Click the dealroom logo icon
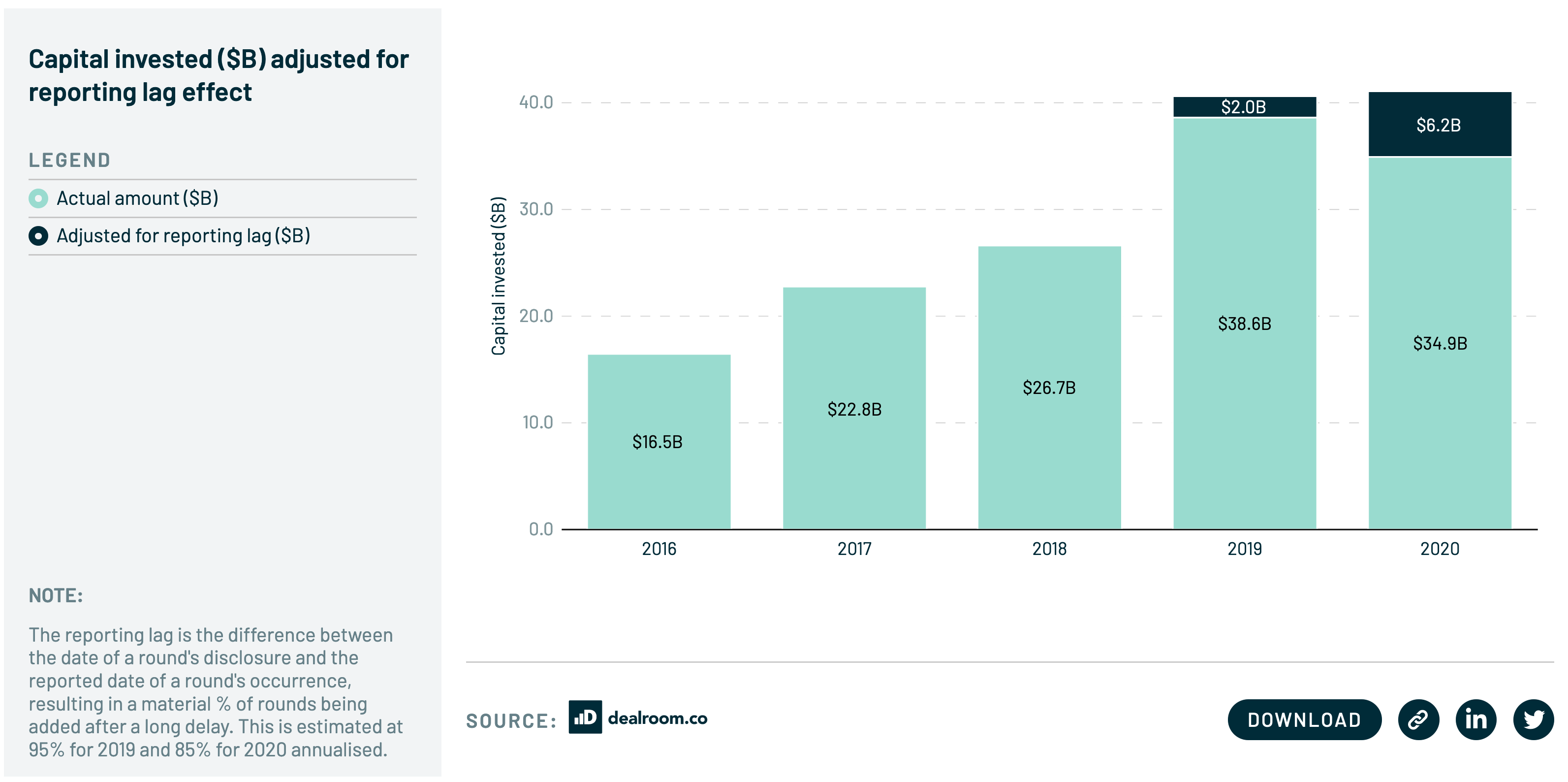1568x782 pixels. click(x=585, y=717)
